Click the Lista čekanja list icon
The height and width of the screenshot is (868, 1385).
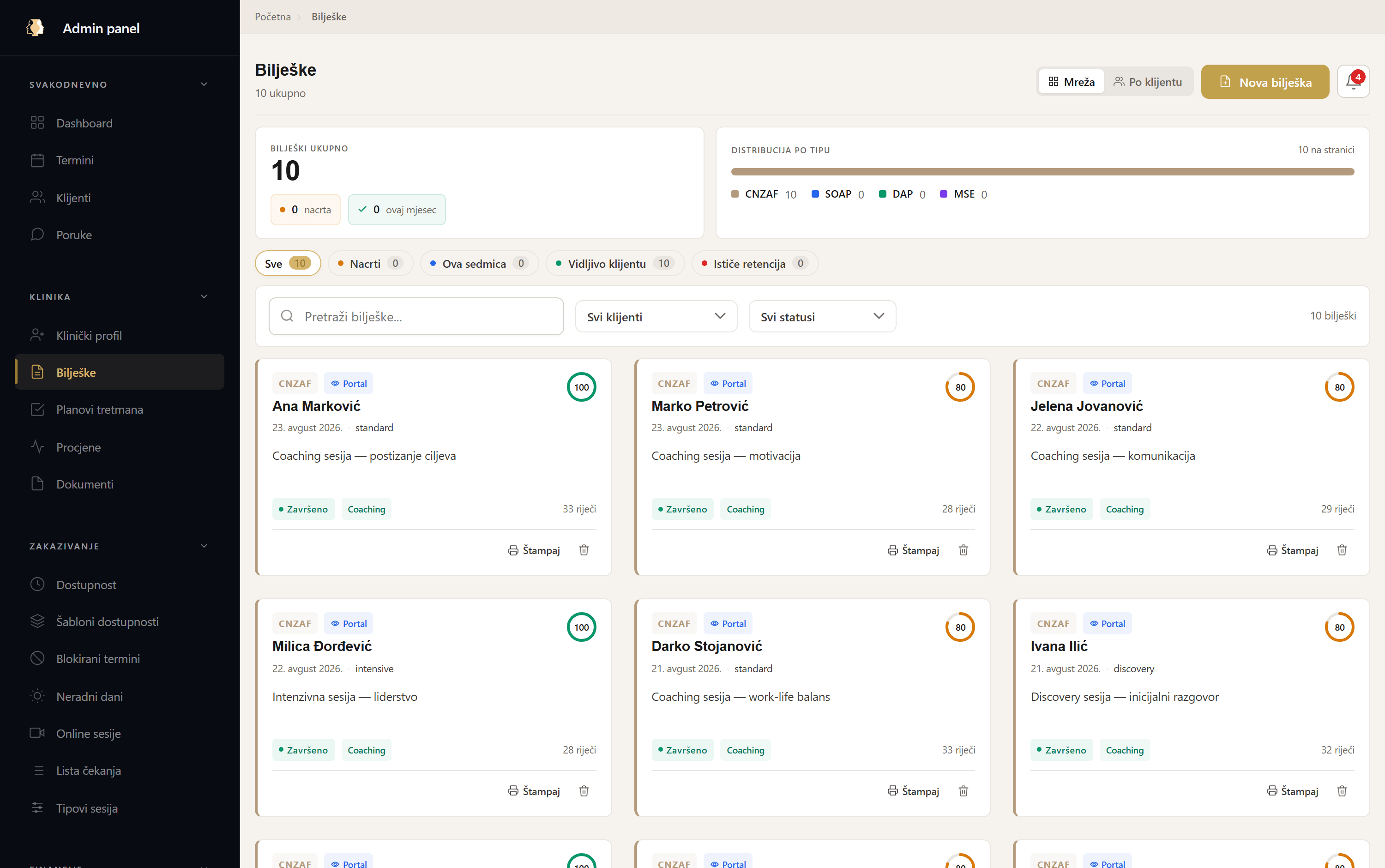[38, 771]
